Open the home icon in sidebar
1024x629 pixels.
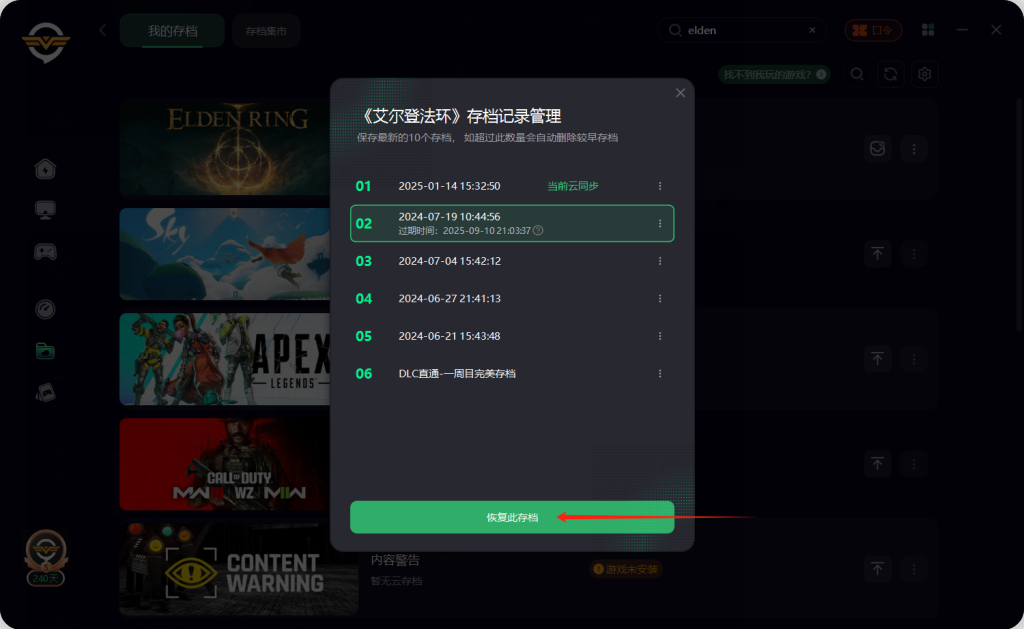coord(45,169)
